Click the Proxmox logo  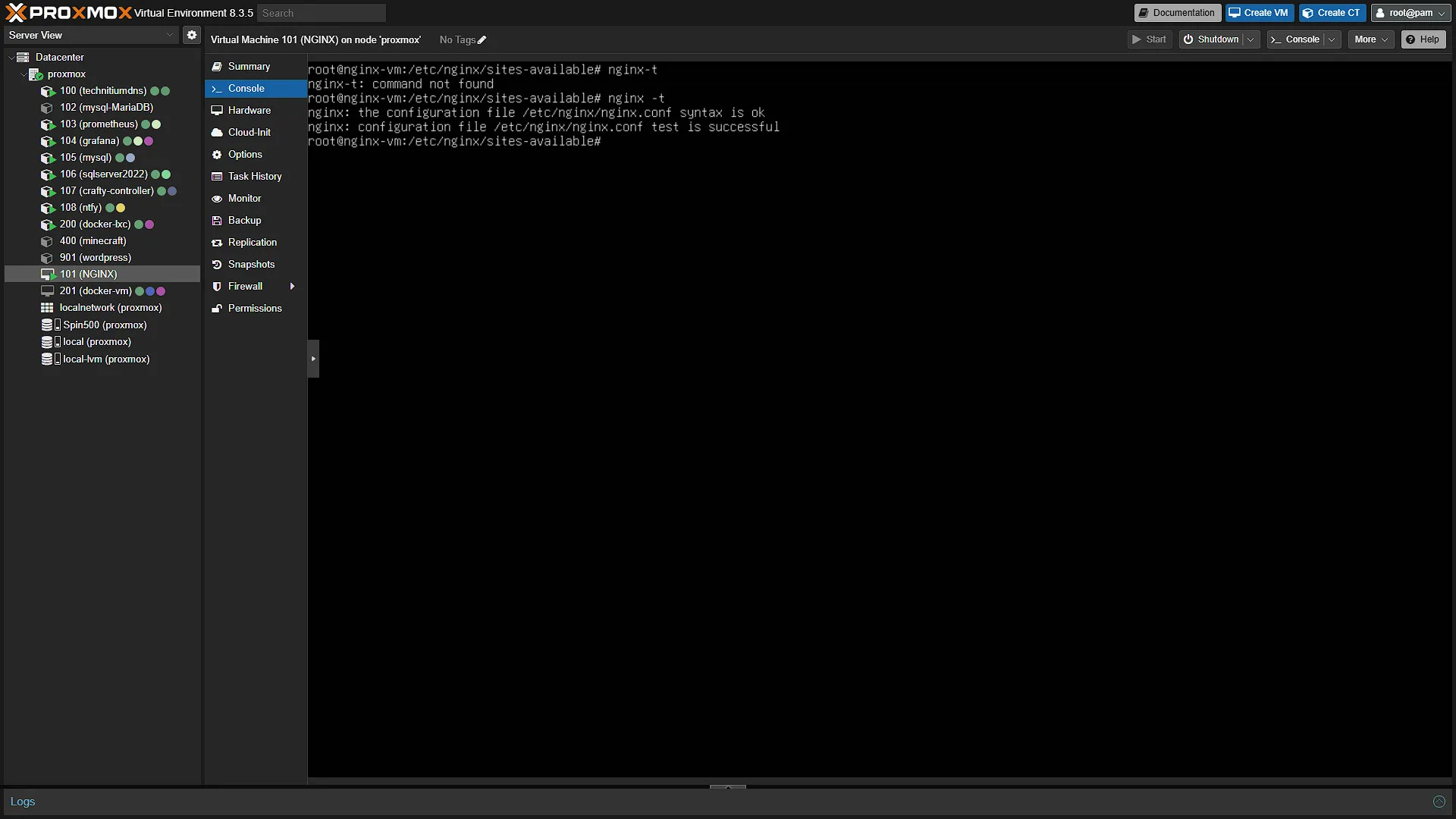pos(68,13)
